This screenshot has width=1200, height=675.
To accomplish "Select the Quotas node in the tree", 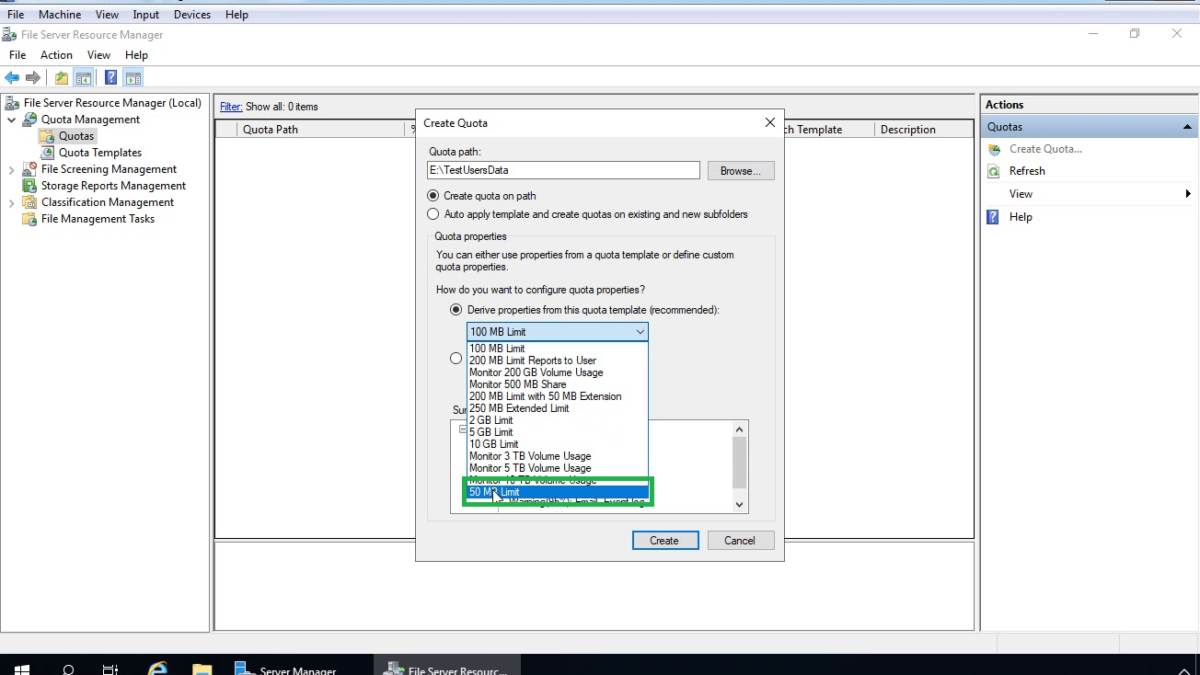I will [x=76, y=136].
